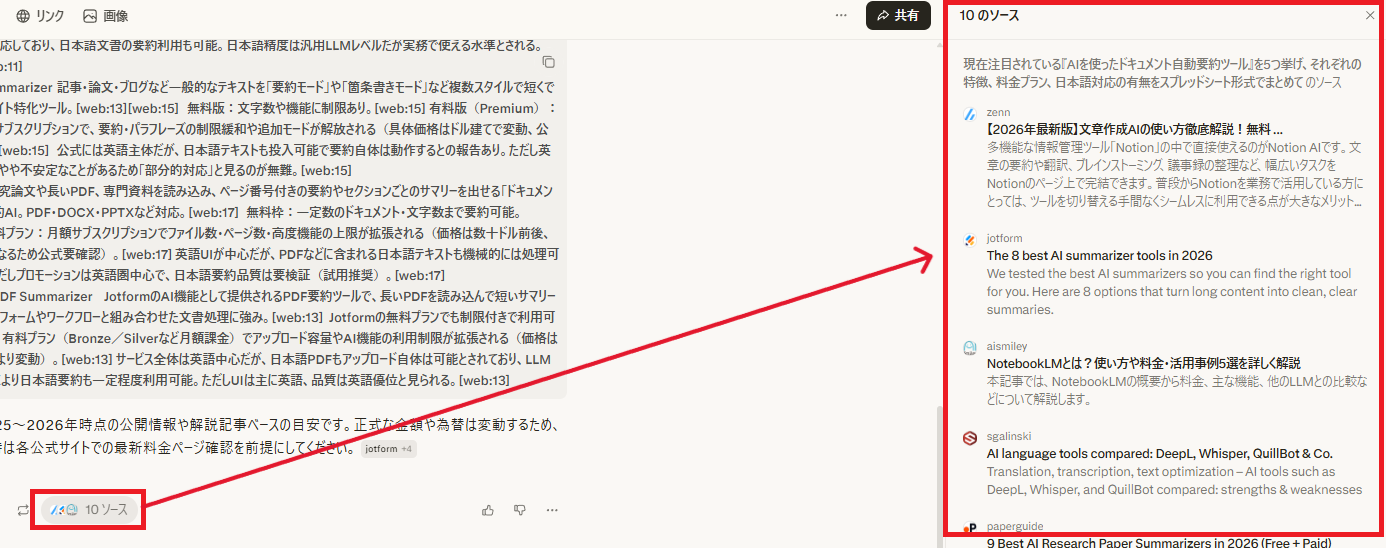Click the リンク globe button

click(x=40, y=16)
